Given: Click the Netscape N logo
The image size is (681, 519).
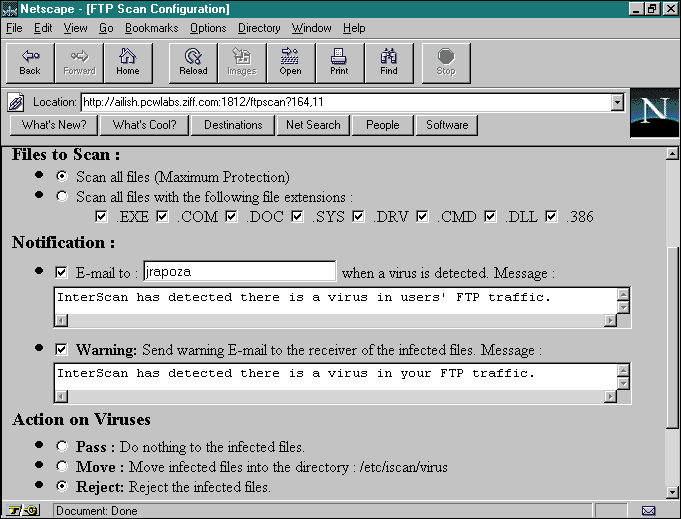Looking at the screenshot, I should (x=654, y=113).
